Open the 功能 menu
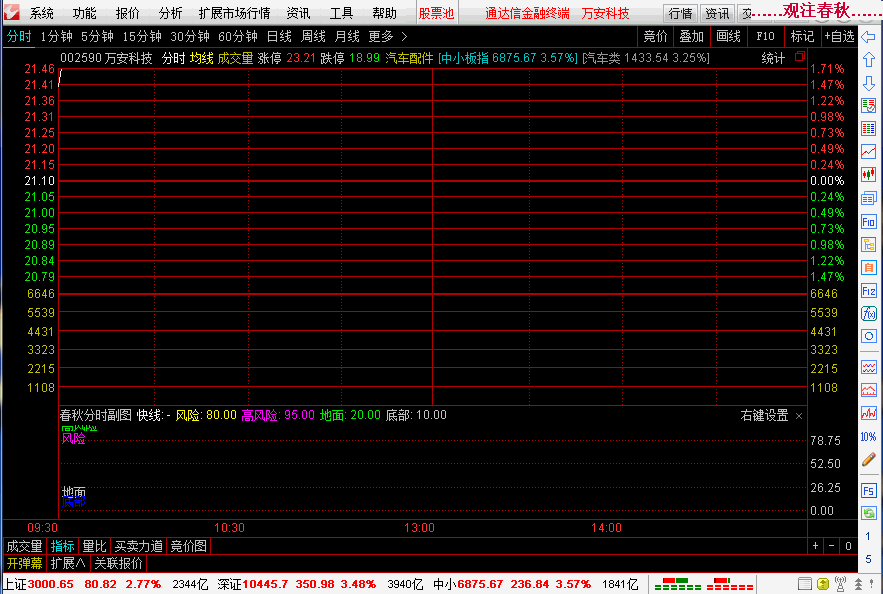Image resolution: width=883 pixels, height=594 pixels. 84,13
